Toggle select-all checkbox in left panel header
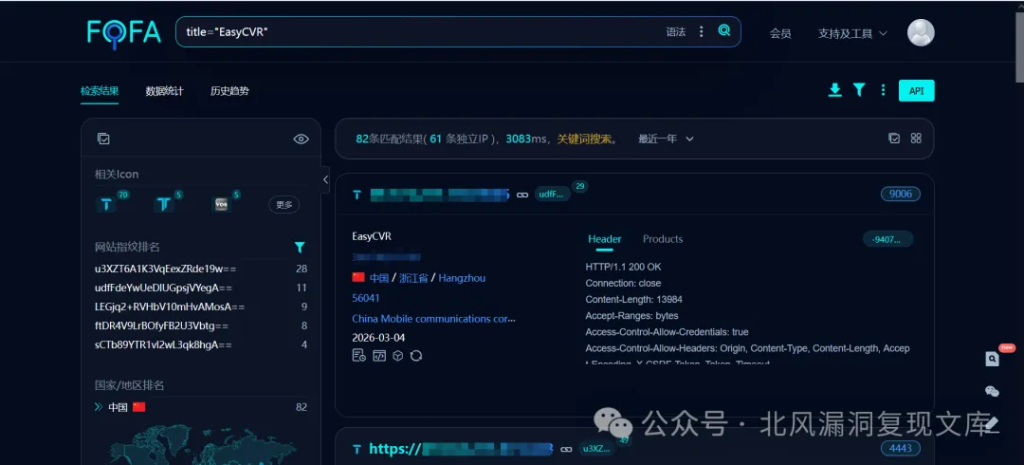 tap(103, 139)
